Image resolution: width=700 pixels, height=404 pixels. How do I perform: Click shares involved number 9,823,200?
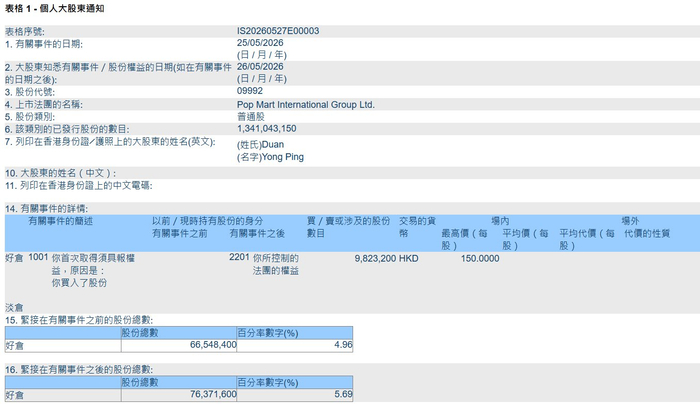(x=375, y=258)
